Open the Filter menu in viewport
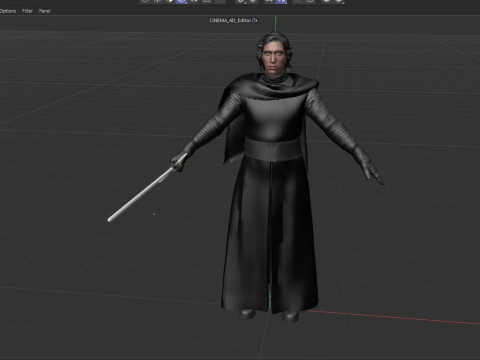The height and width of the screenshot is (360, 480). tap(27, 11)
